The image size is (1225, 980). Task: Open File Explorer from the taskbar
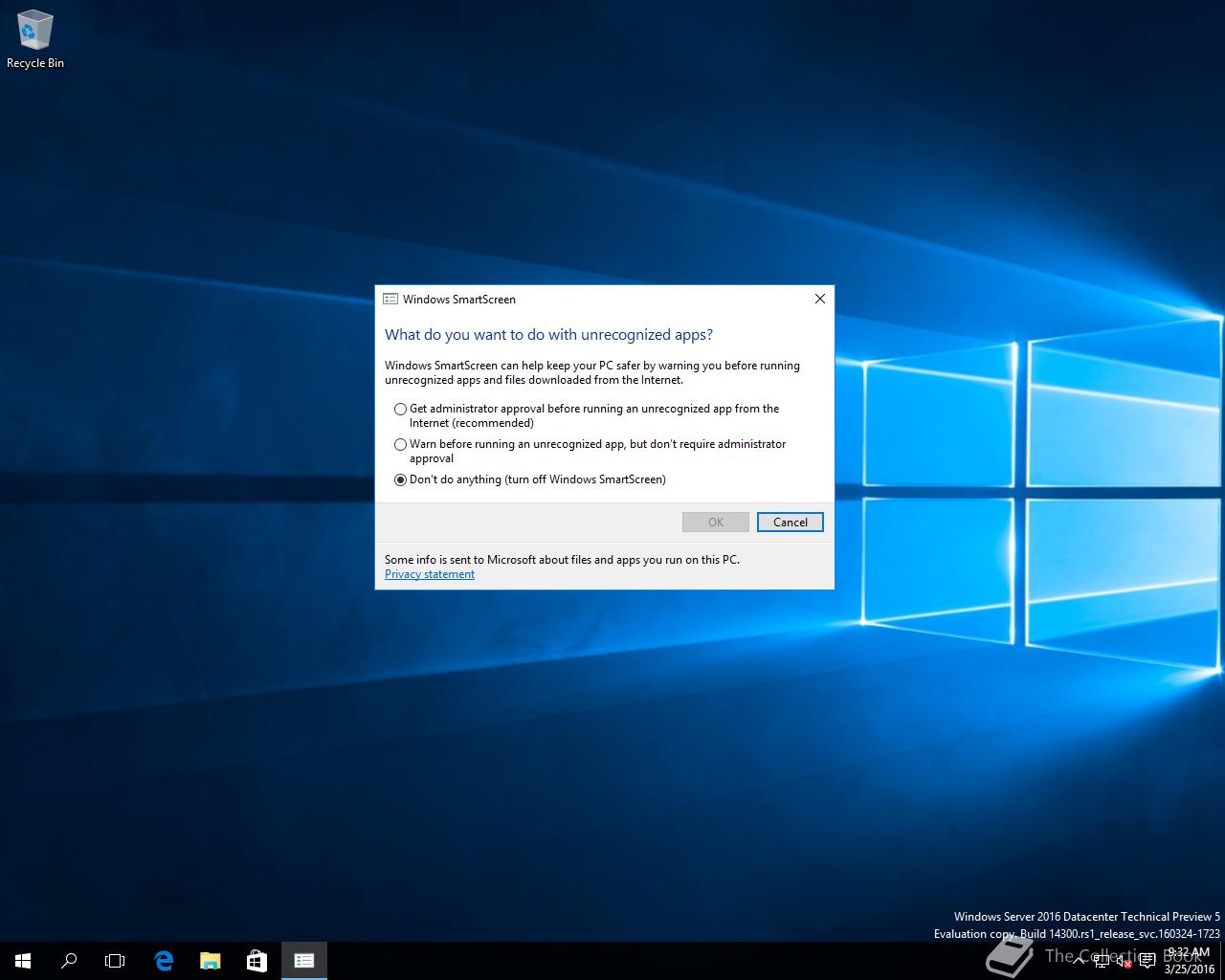tap(210, 961)
